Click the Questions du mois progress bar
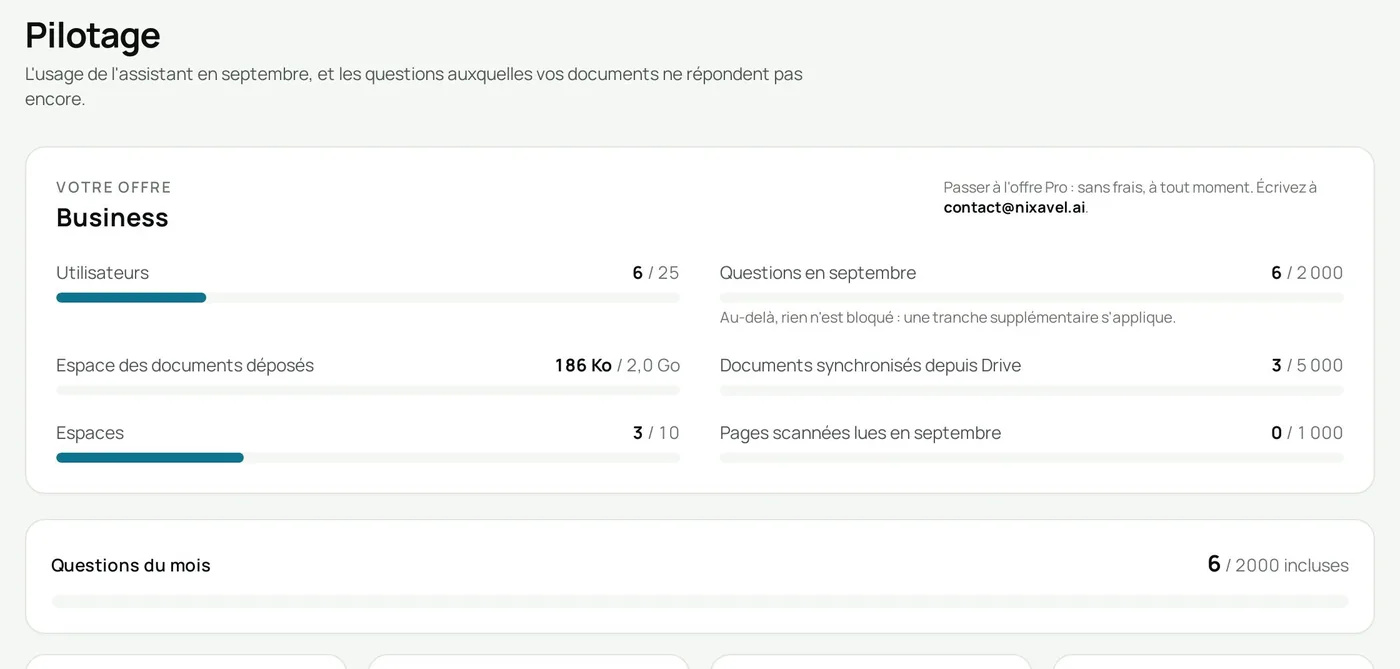 click(700, 601)
